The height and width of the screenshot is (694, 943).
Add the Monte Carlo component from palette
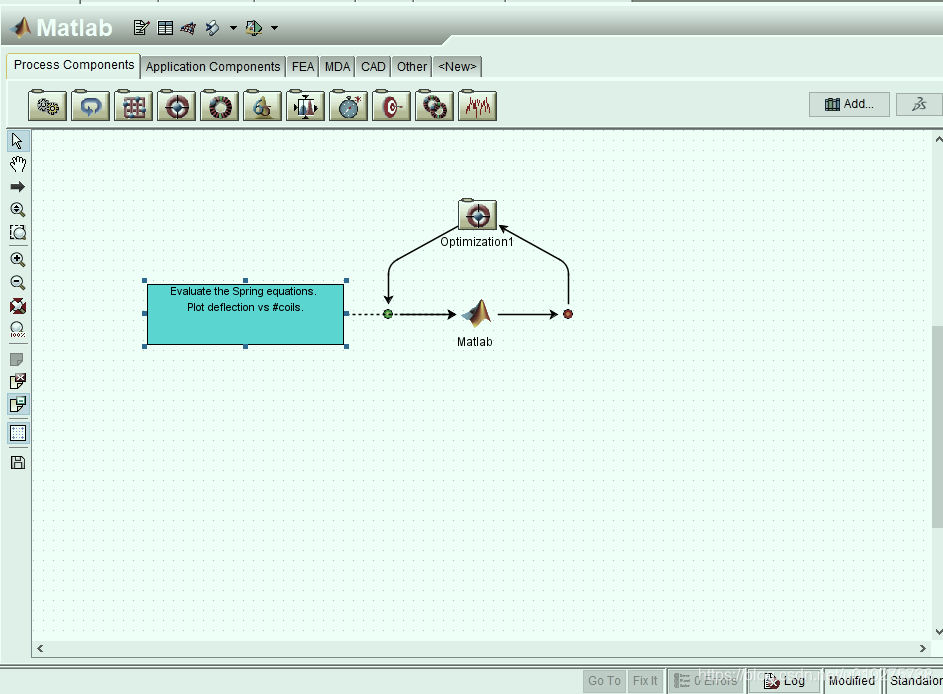click(220, 106)
